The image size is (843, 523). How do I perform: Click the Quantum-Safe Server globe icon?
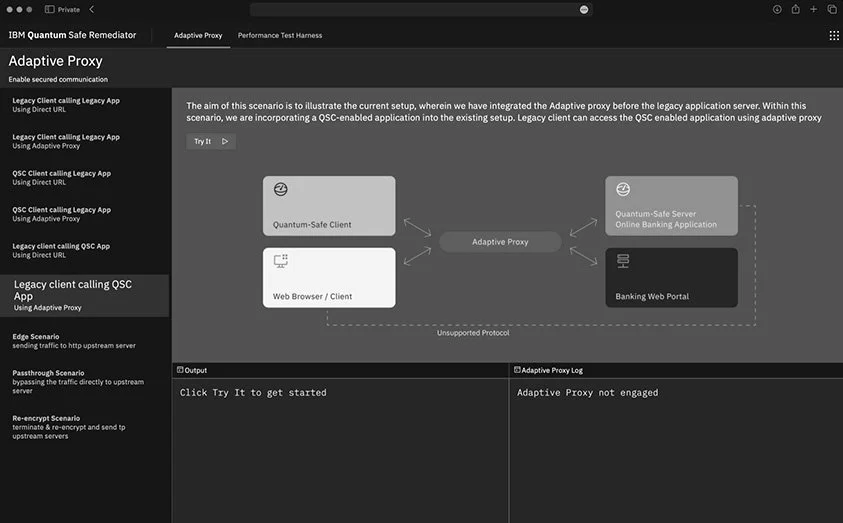[623, 189]
